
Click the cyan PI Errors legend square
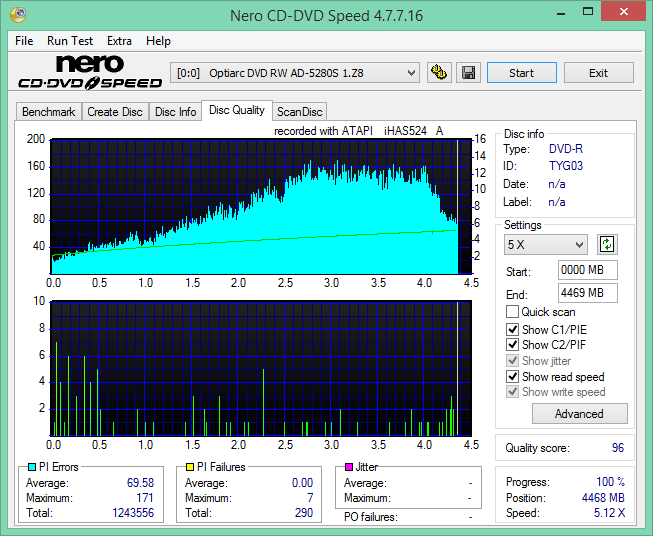(x=32, y=467)
